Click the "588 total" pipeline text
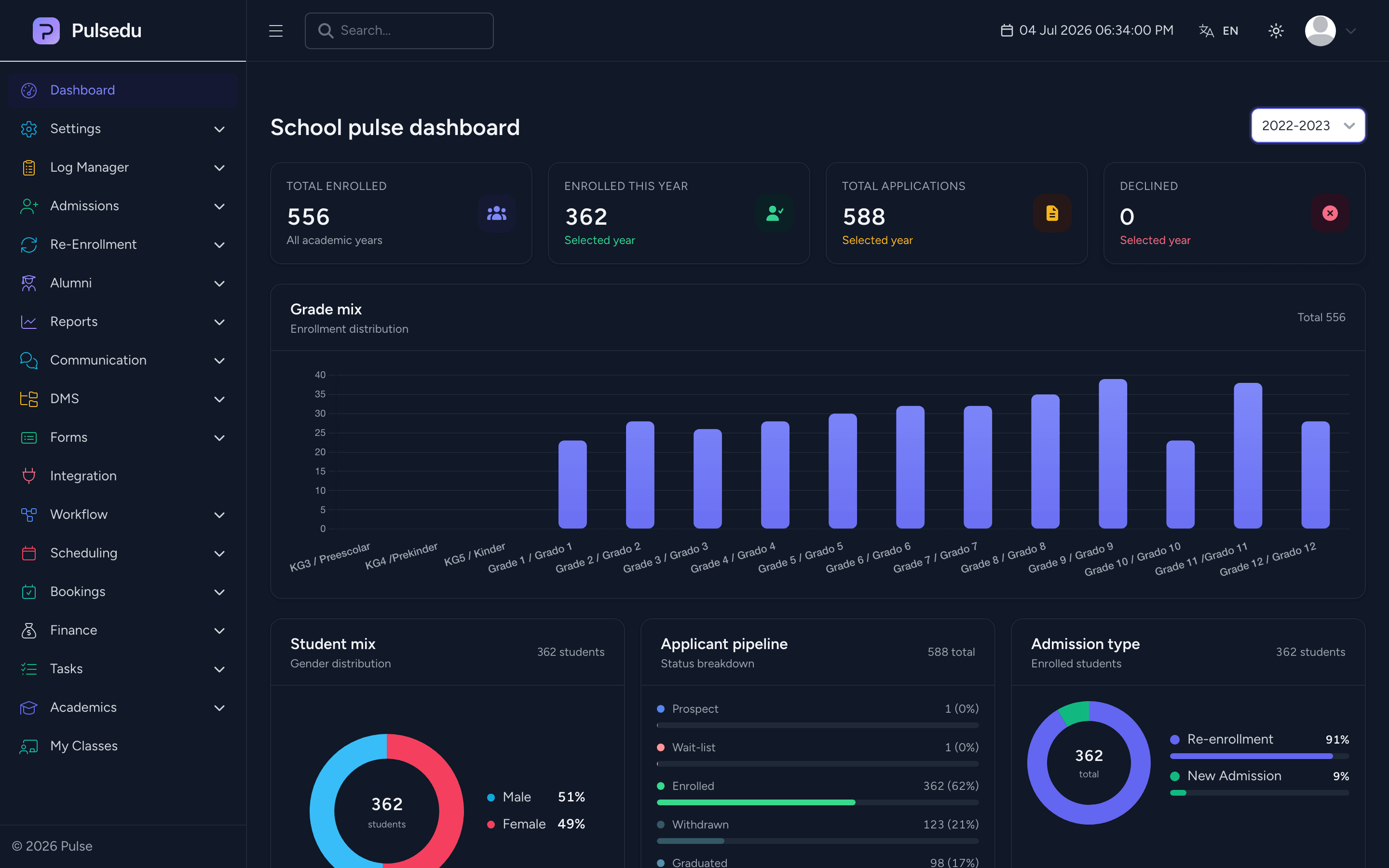Viewport: 1389px width, 868px height. click(x=951, y=651)
